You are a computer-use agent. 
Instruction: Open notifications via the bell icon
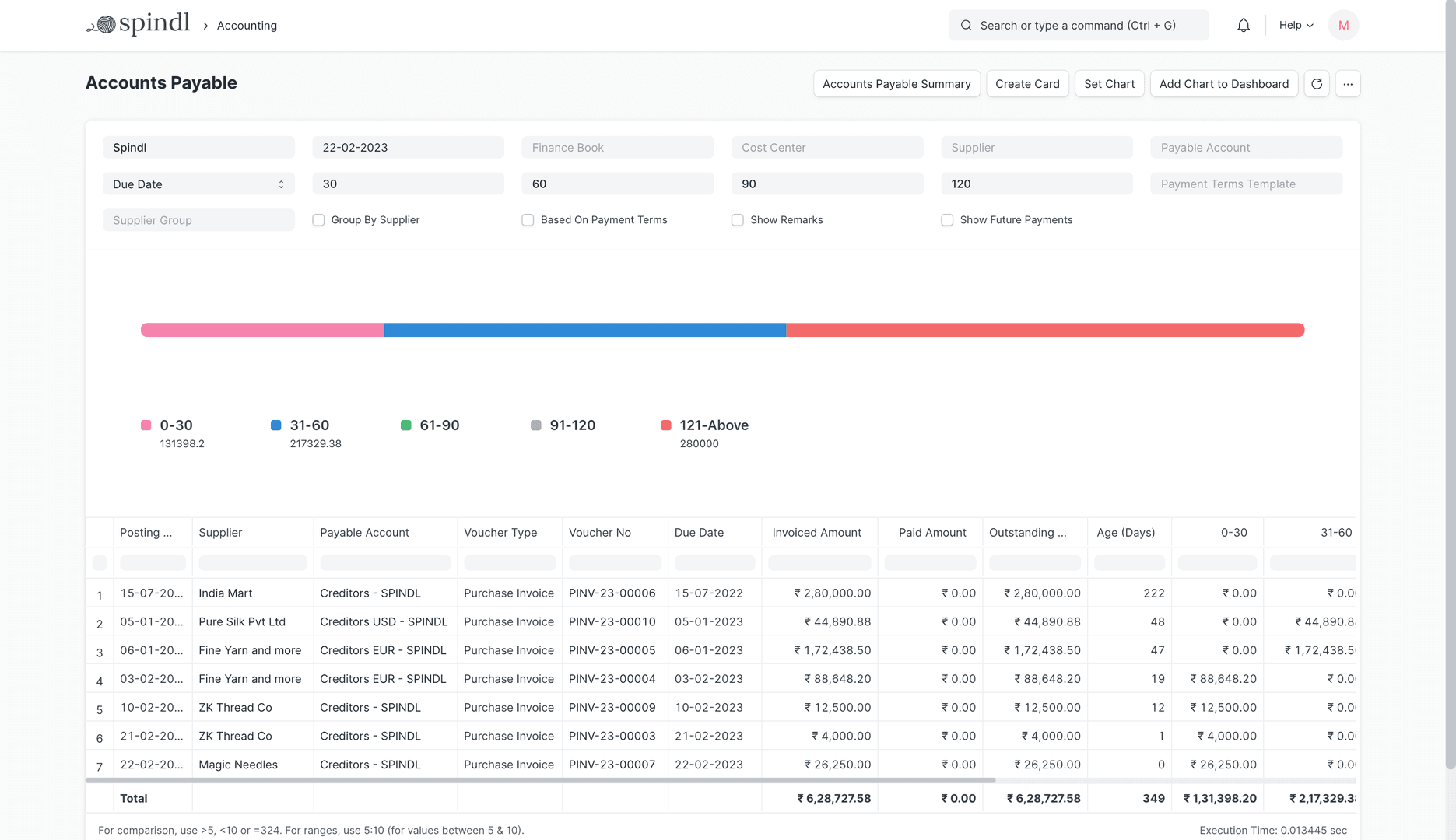click(x=1243, y=24)
